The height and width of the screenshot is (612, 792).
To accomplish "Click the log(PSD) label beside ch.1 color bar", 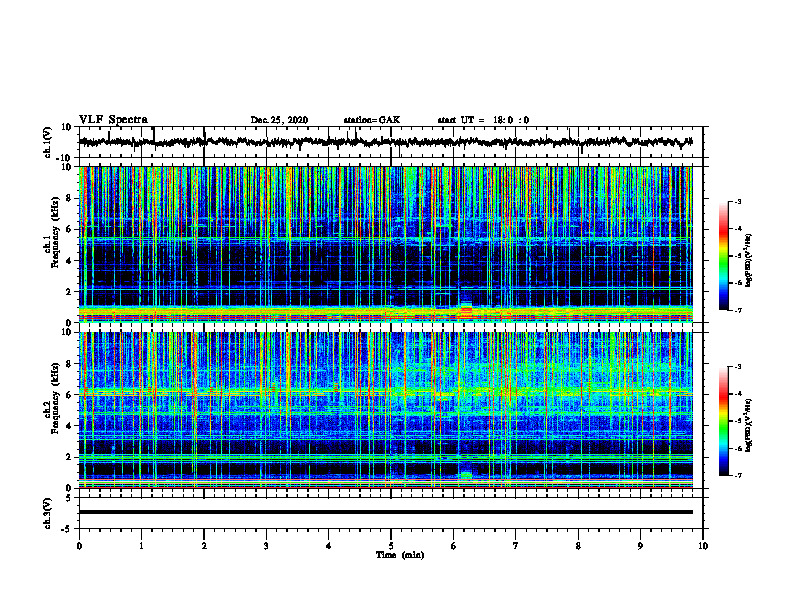I will tap(749, 261).
